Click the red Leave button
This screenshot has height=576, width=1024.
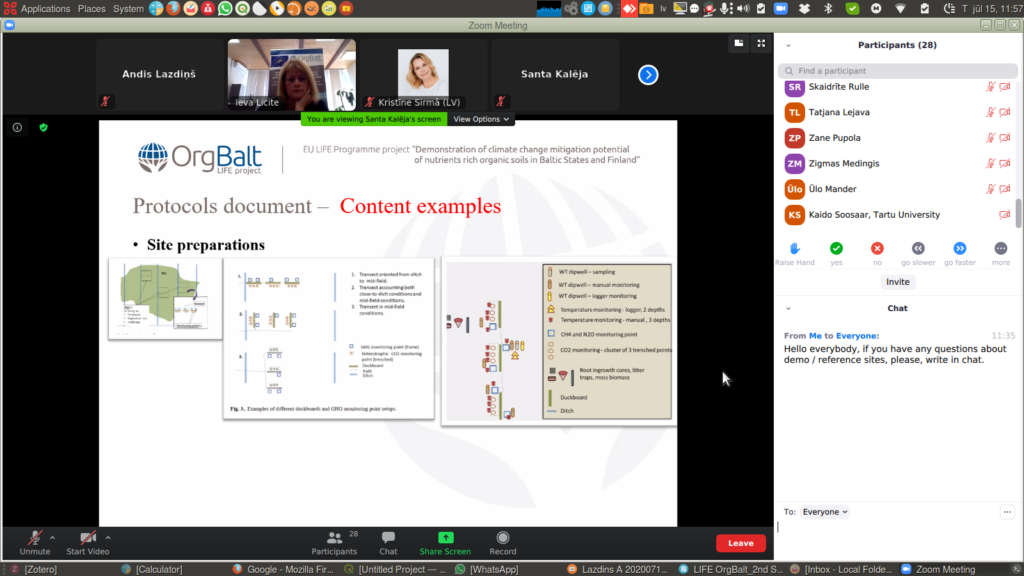(x=740, y=543)
